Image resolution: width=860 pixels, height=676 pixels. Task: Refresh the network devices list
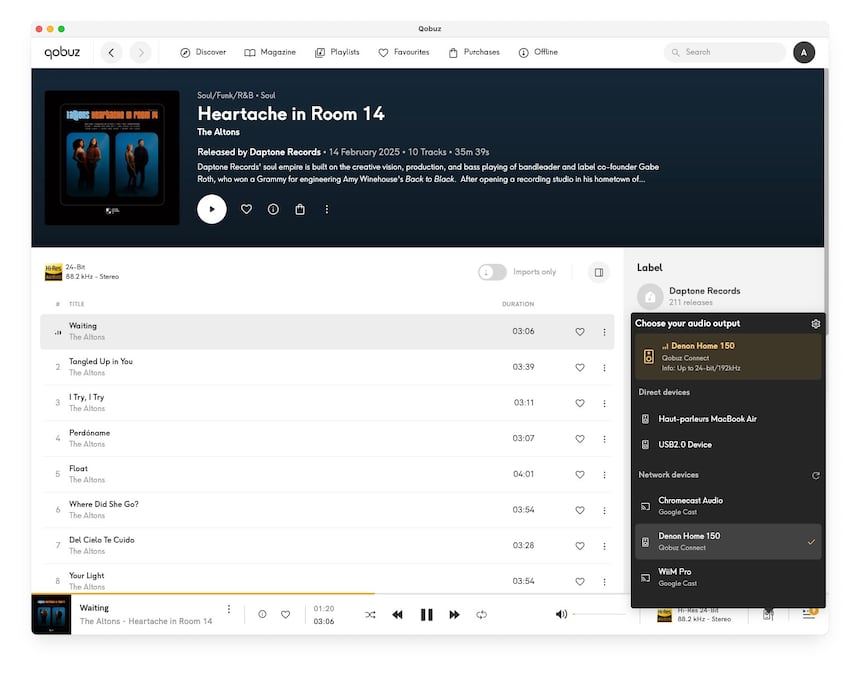pos(816,476)
